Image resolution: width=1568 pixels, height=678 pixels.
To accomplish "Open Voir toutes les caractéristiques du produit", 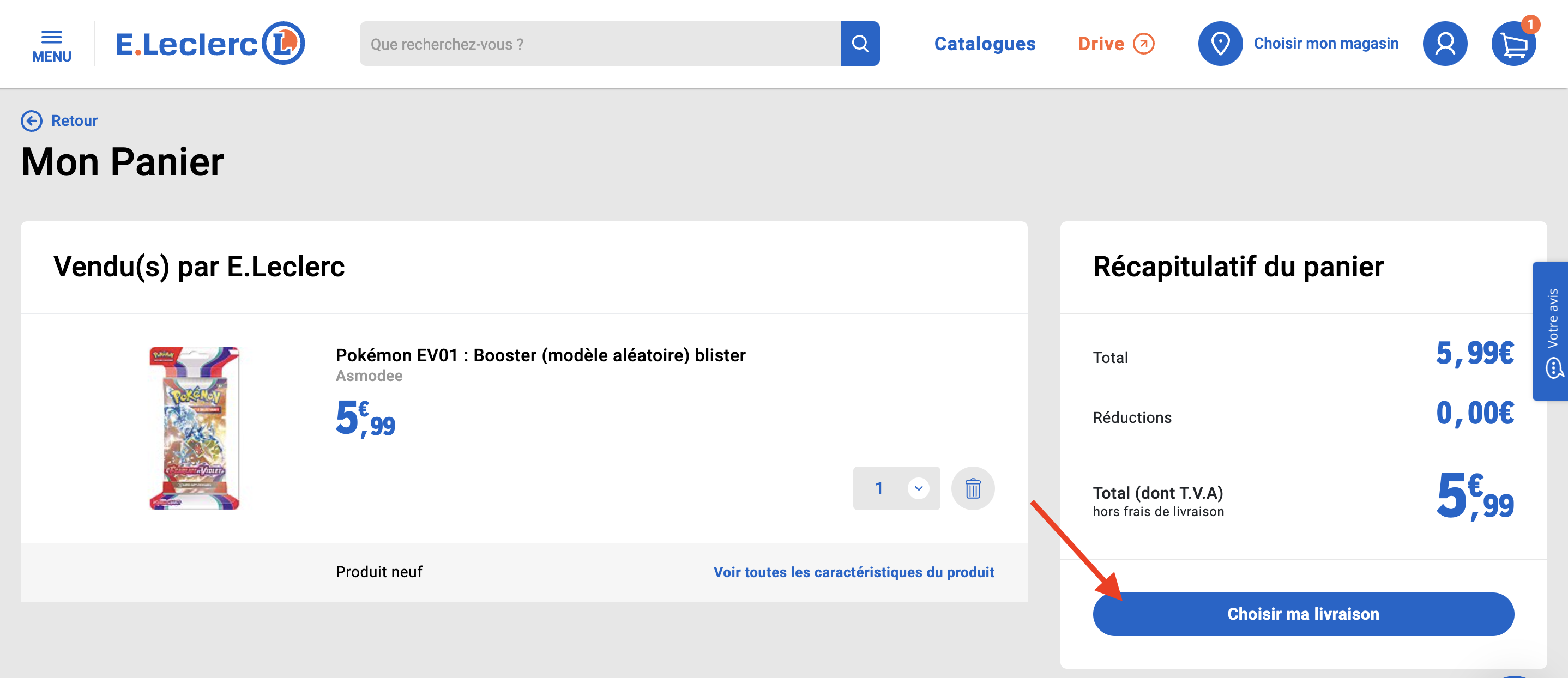I will click(853, 572).
